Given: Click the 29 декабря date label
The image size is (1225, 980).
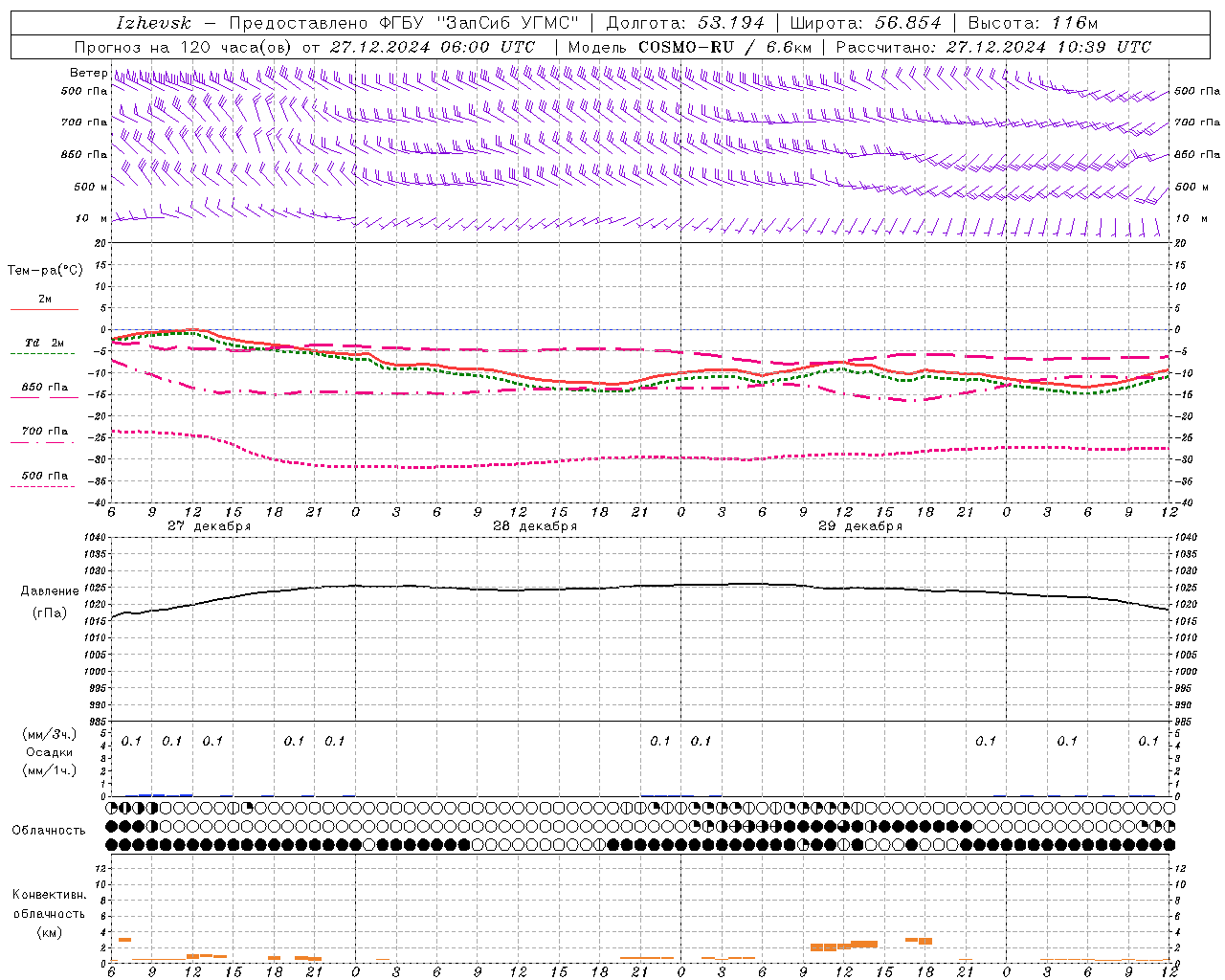Looking at the screenshot, I should 860,526.
